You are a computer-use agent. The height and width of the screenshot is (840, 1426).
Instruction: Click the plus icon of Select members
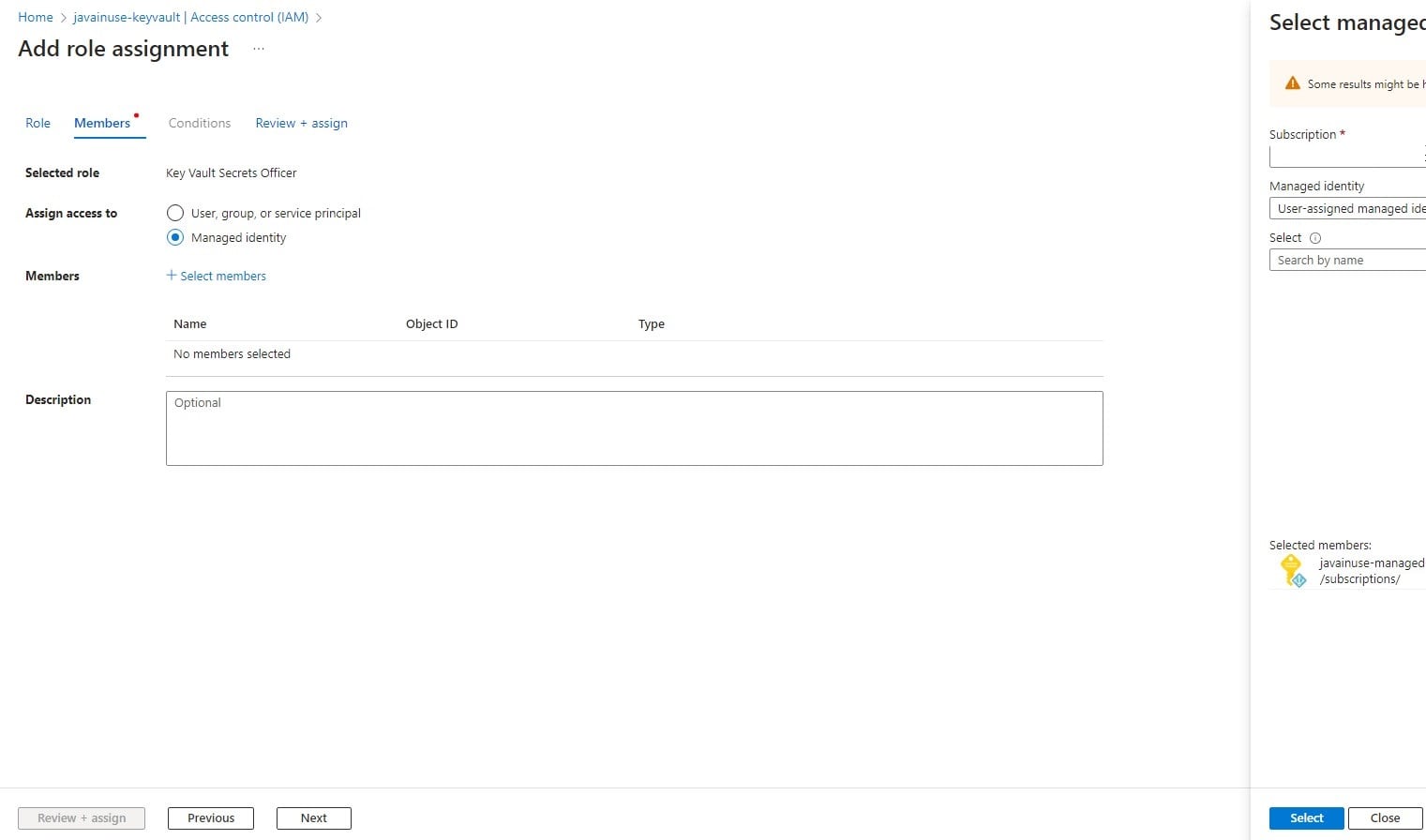tap(172, 276)
